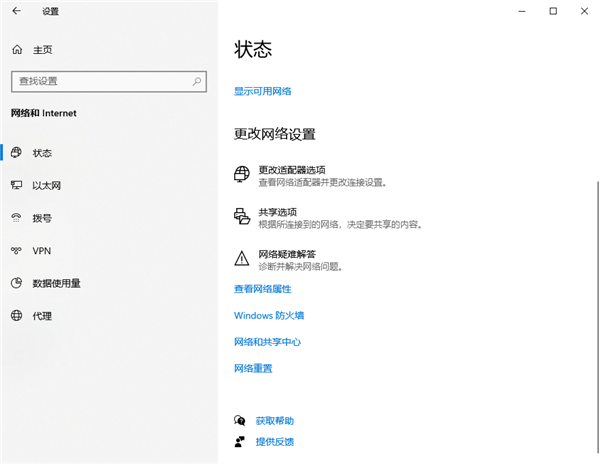Viewport: 600px width, 464px height.
Task: Click the 网络疑难解答 warning triangle icon
Action: (x=241, y=258)
